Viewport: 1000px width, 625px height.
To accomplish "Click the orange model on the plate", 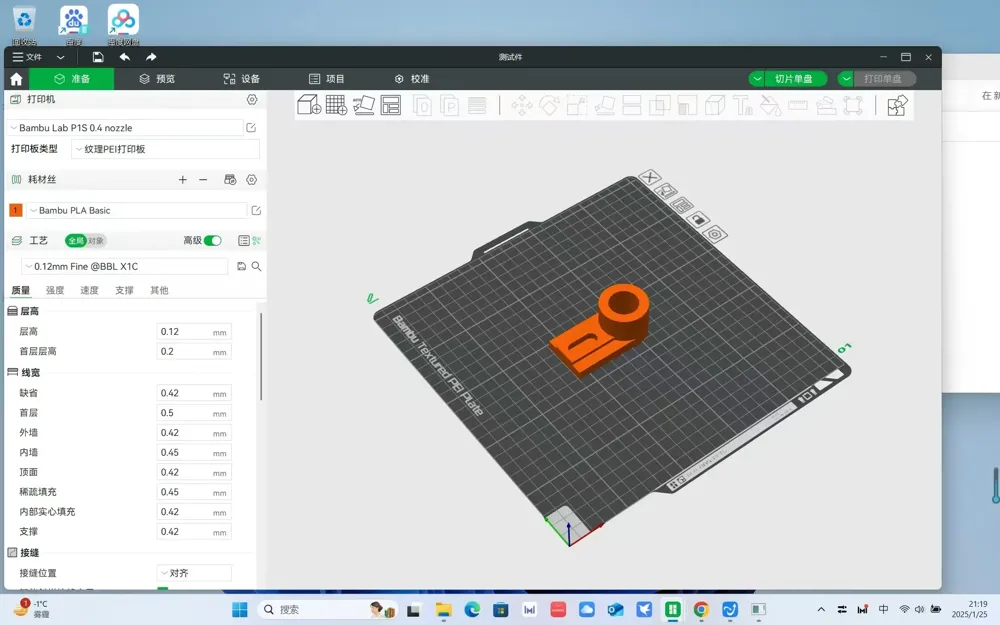I will point(599,328).
